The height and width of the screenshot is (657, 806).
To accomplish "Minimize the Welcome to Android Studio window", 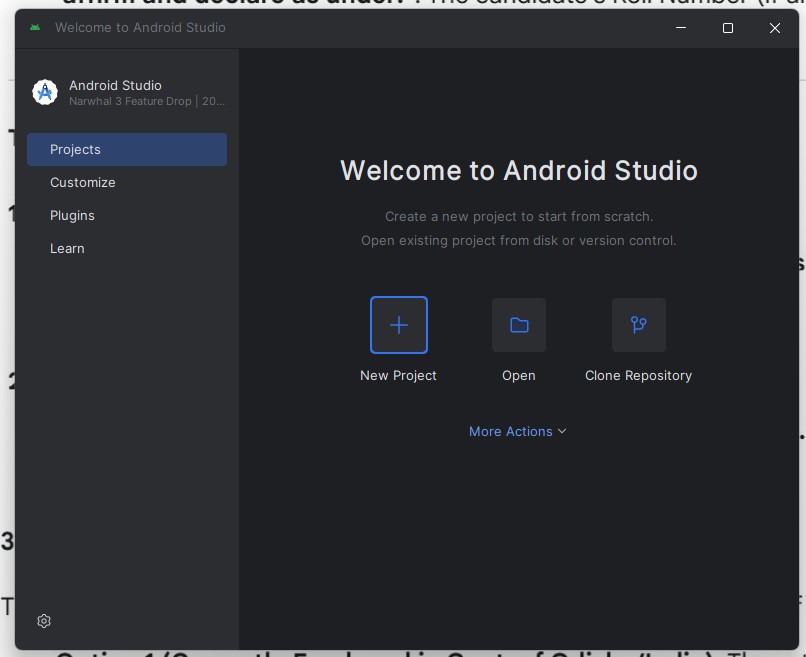I will (x=681, y=28).
